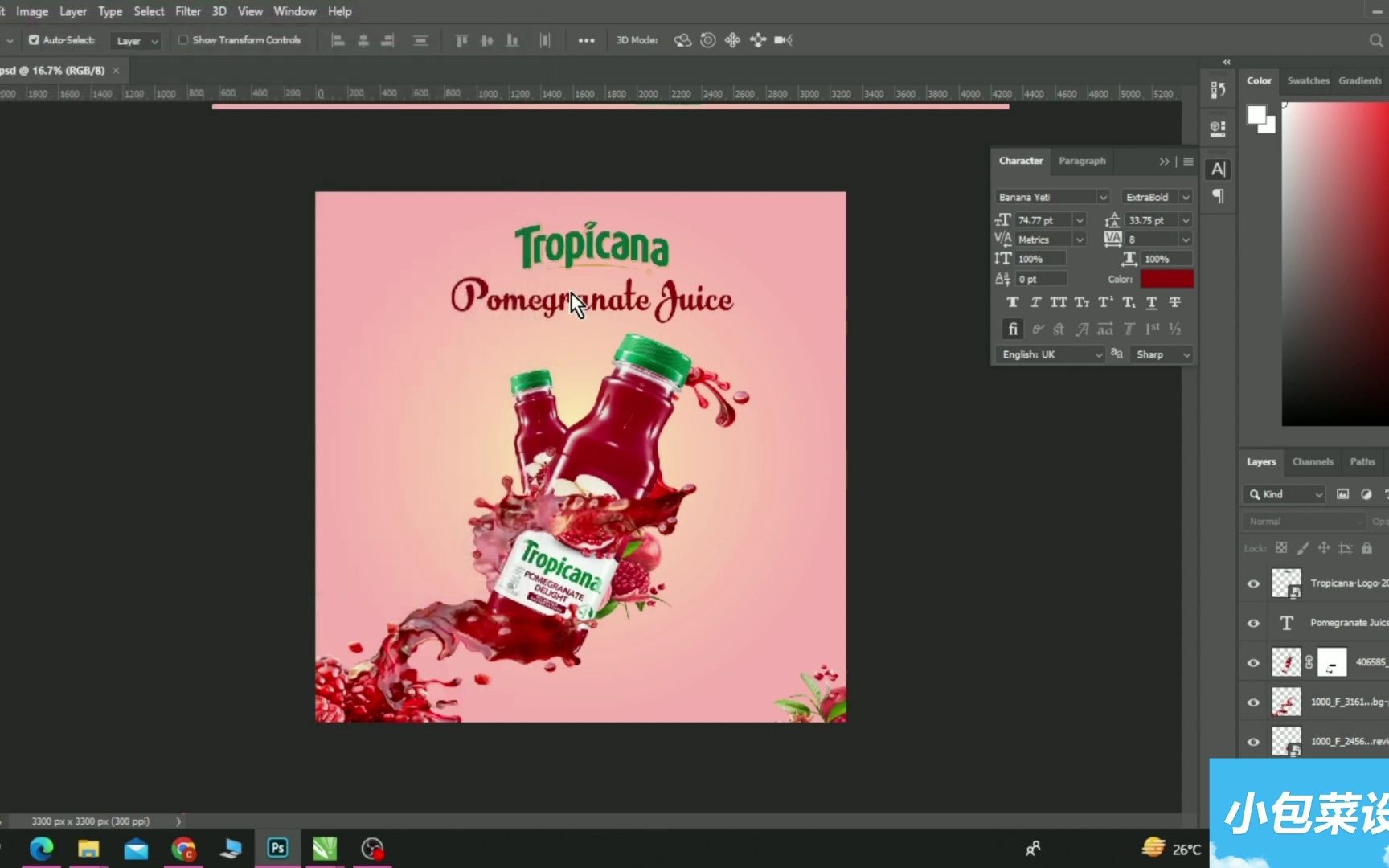Open ExtraBold font style dropdown
This screenshot has width=1389, height=868.
pos(1186,197)
